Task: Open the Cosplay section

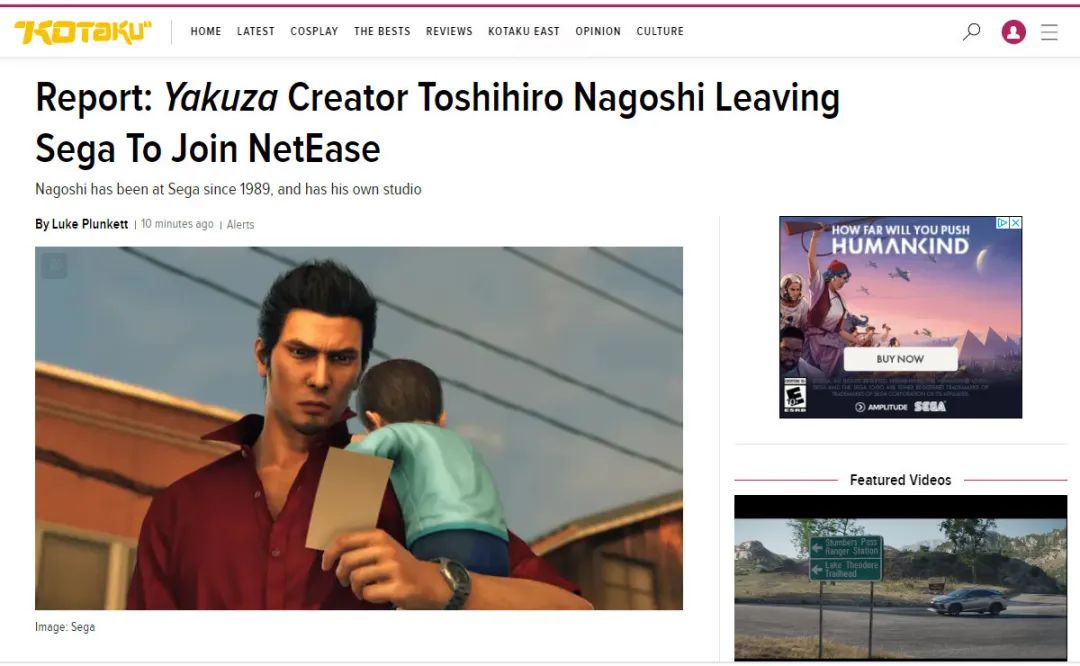Action: pos(314,31)
